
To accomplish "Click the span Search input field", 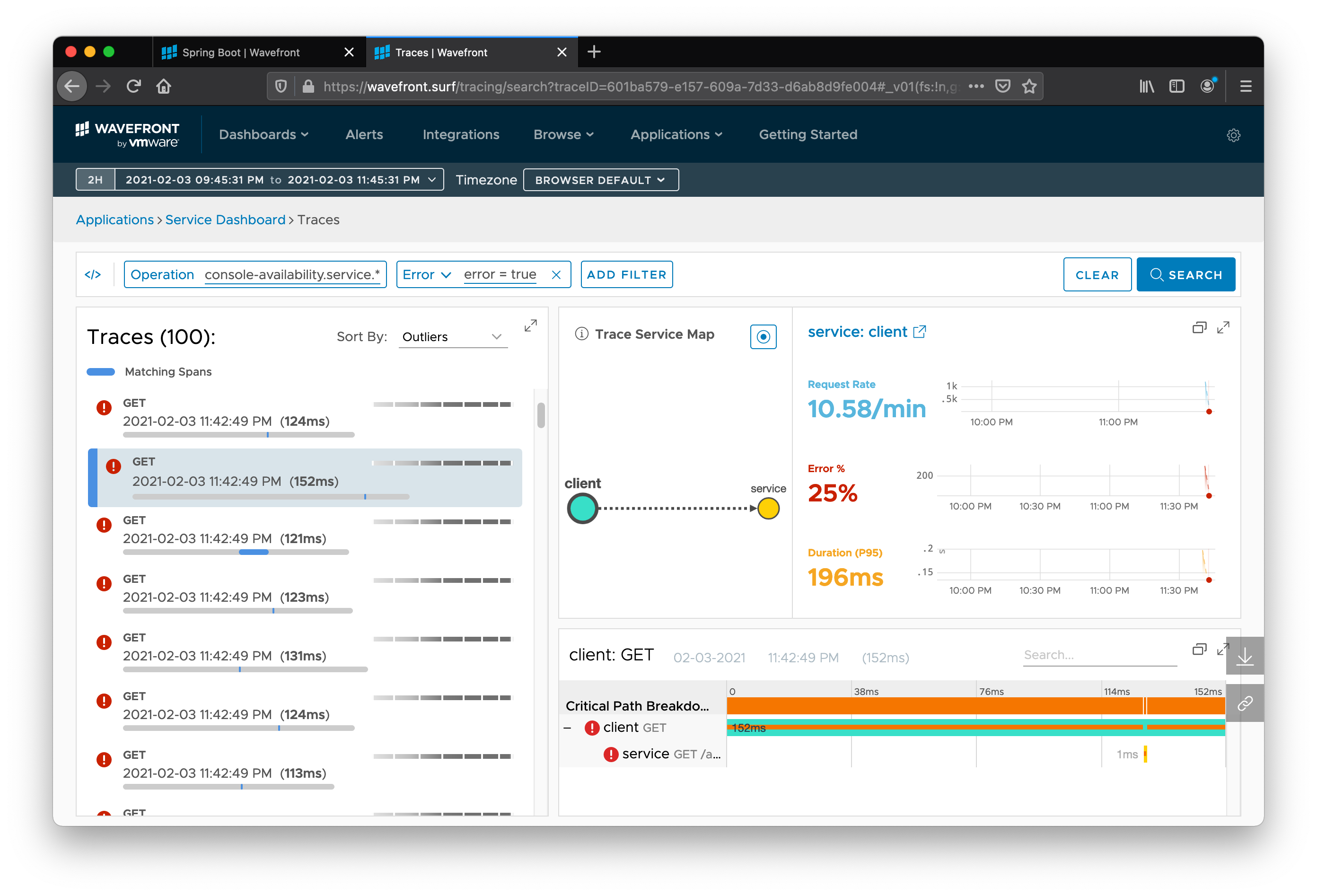I will (x=1099, y=655).
